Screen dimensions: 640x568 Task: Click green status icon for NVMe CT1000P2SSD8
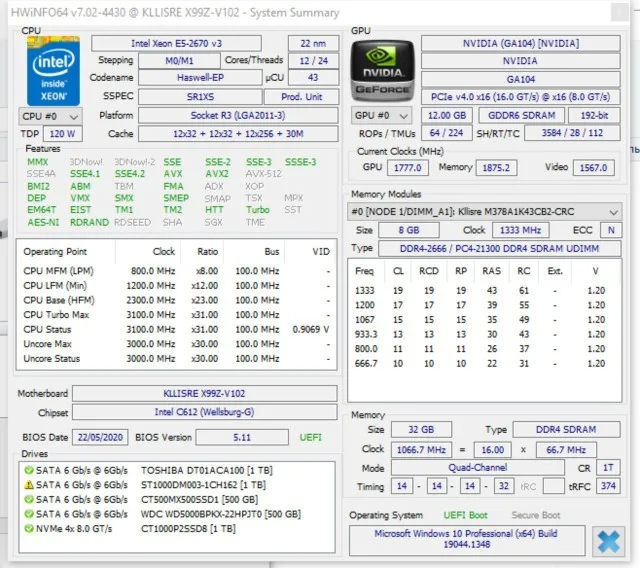point(29,528)
